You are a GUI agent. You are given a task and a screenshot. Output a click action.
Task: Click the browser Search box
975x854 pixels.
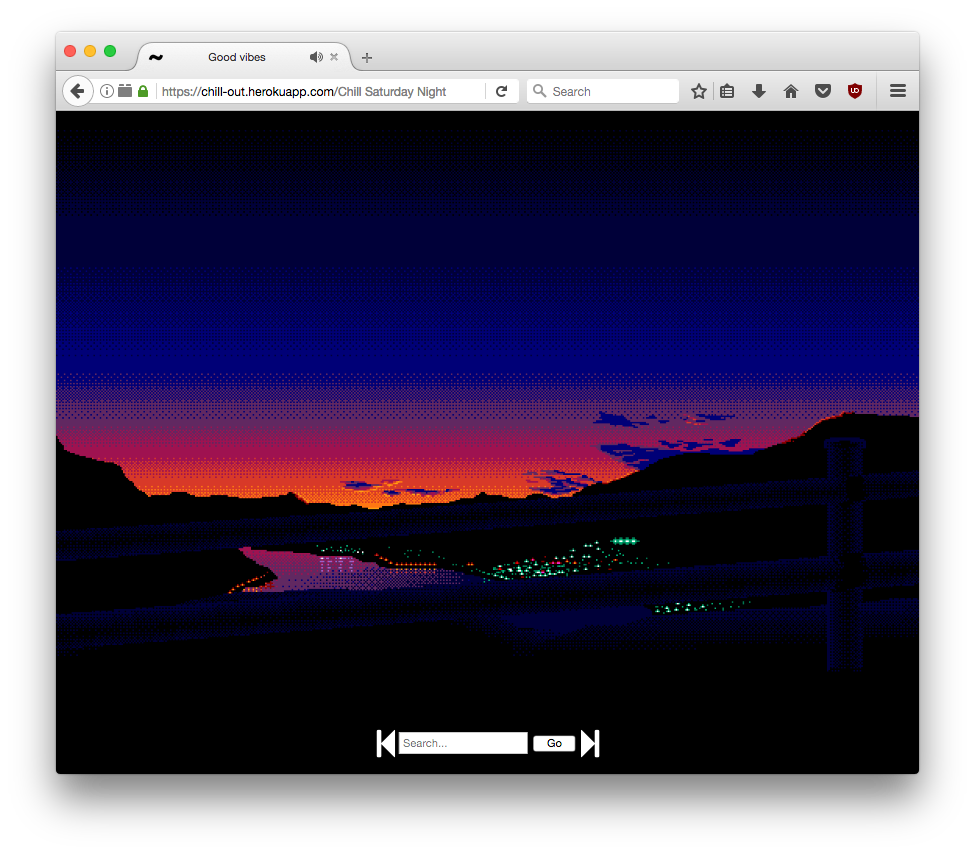point(603,91)
